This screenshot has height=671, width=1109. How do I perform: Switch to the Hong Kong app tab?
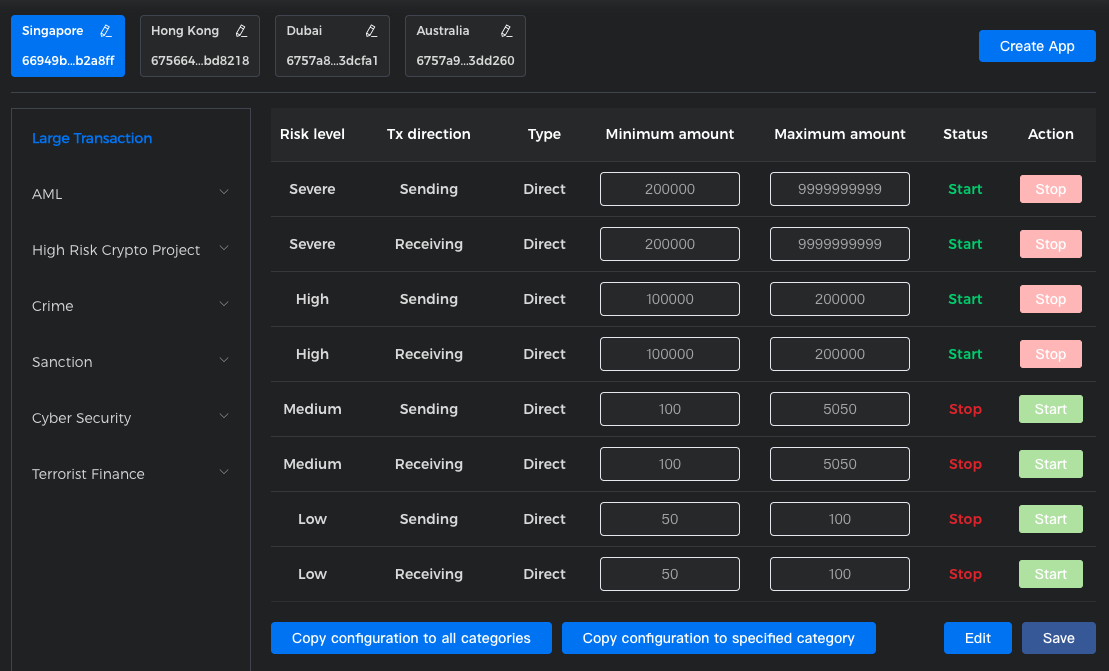[x=200, y=46]
